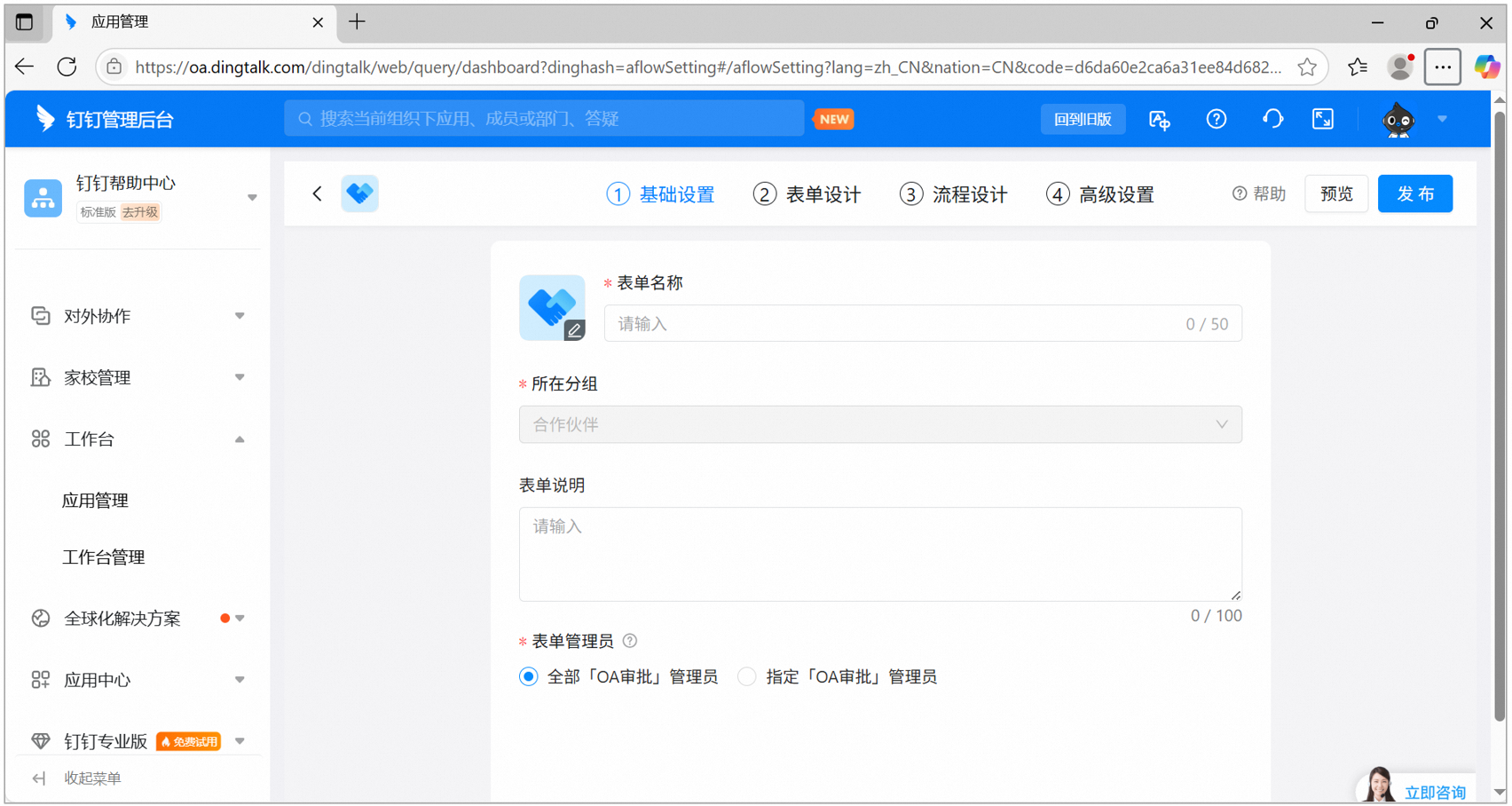Bookmark this page with the star icon

(1307, 67)
